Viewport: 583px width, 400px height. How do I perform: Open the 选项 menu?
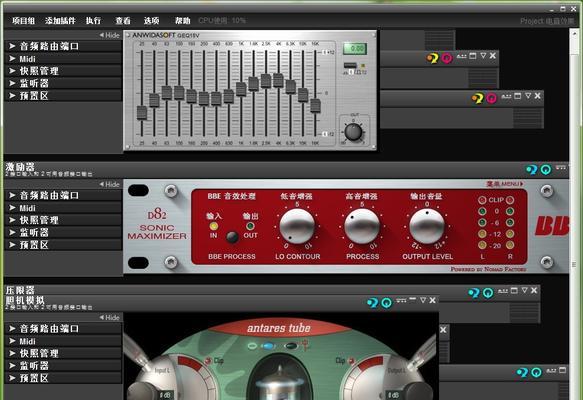152,21
